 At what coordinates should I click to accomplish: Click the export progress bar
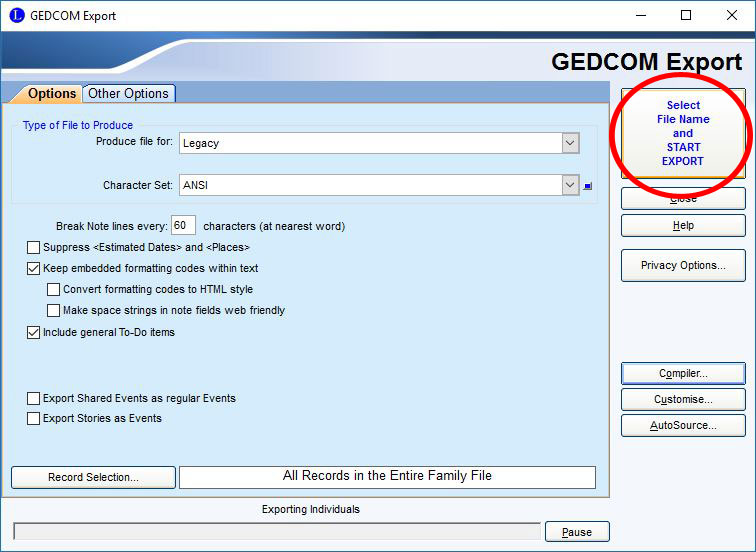pos(277,531)
